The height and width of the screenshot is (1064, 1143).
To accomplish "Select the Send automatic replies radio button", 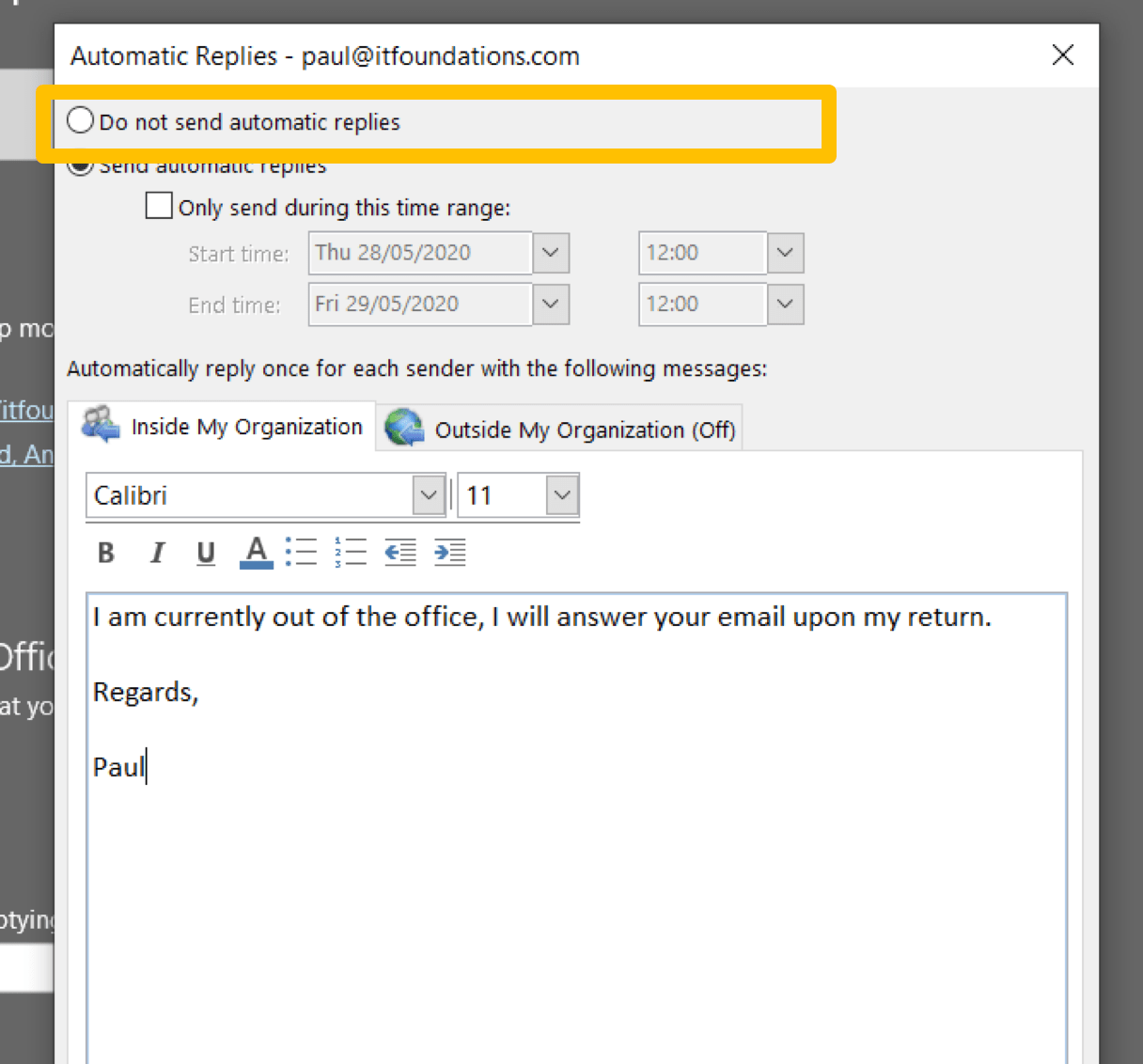I will [x=81, y=167].
